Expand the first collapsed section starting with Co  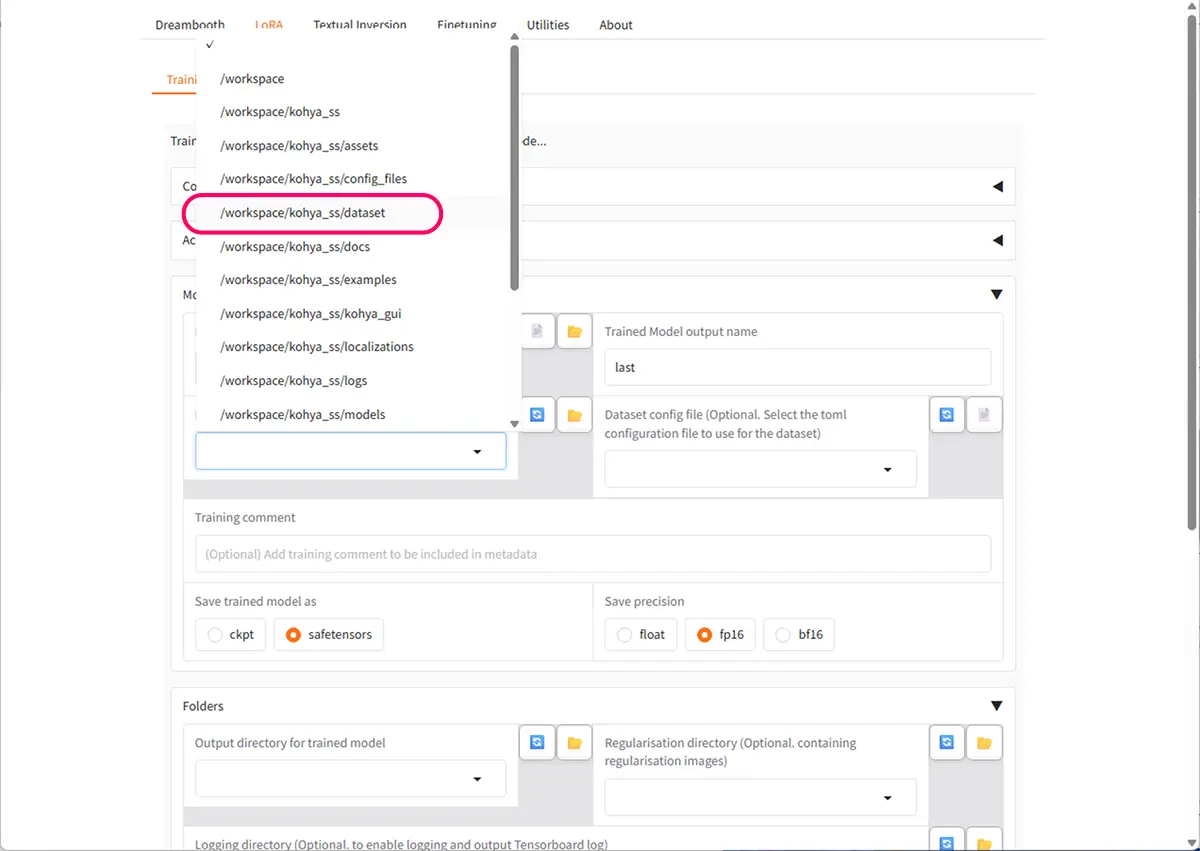pyautogui.click(x=996, y=186)
